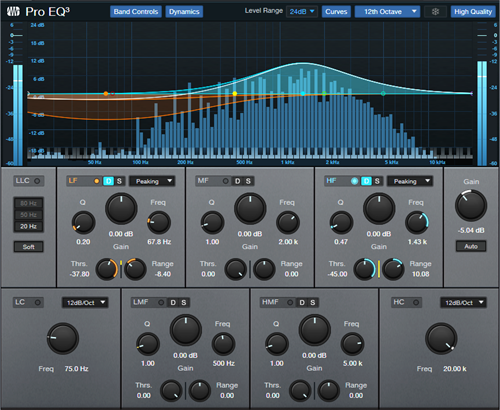Toggle the Band Controls view button
This screenshot has width=500, height=410.
point(136,12)
